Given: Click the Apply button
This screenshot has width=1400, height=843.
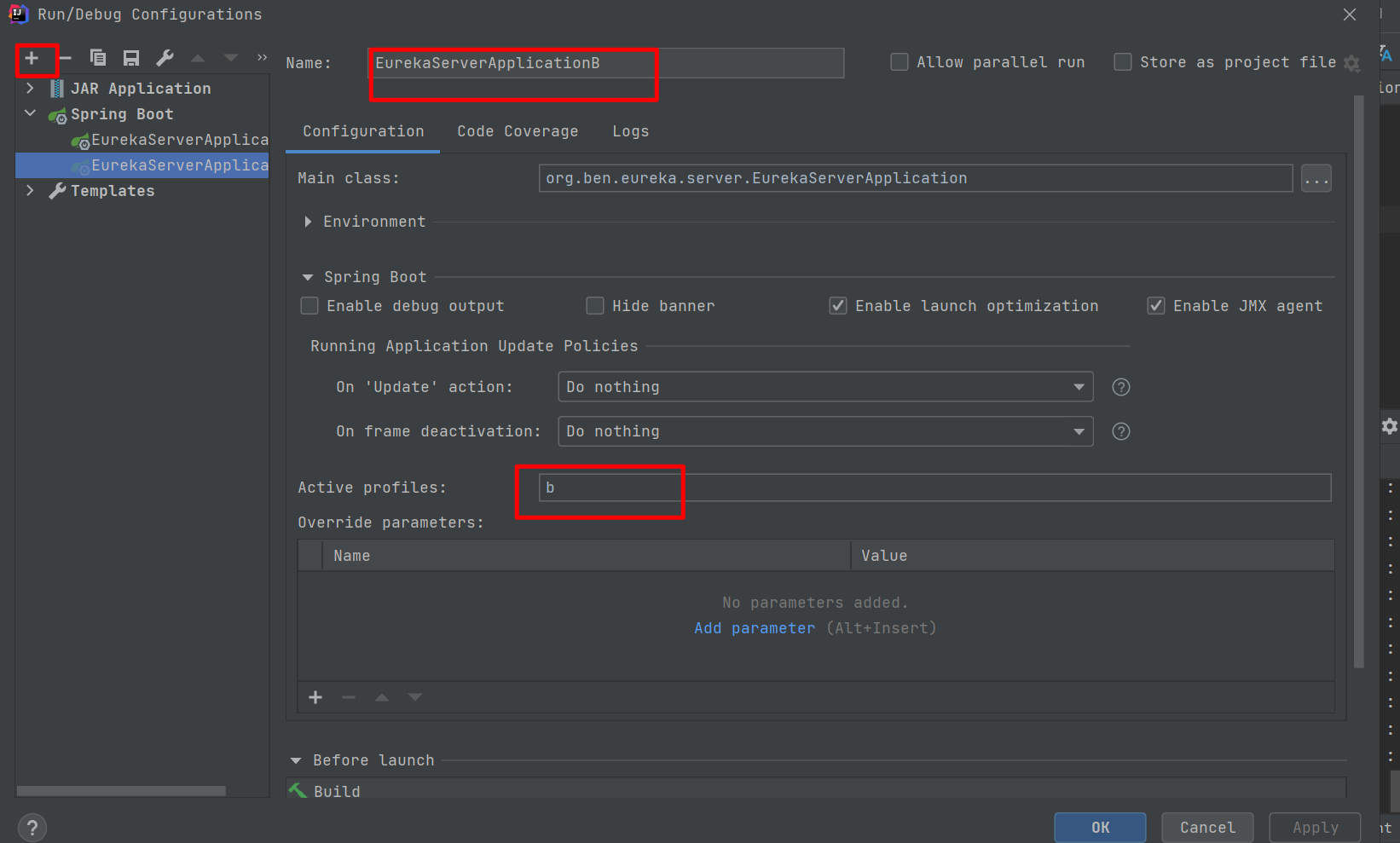Looking at the screenshot, I should [x=1315, y=828].
